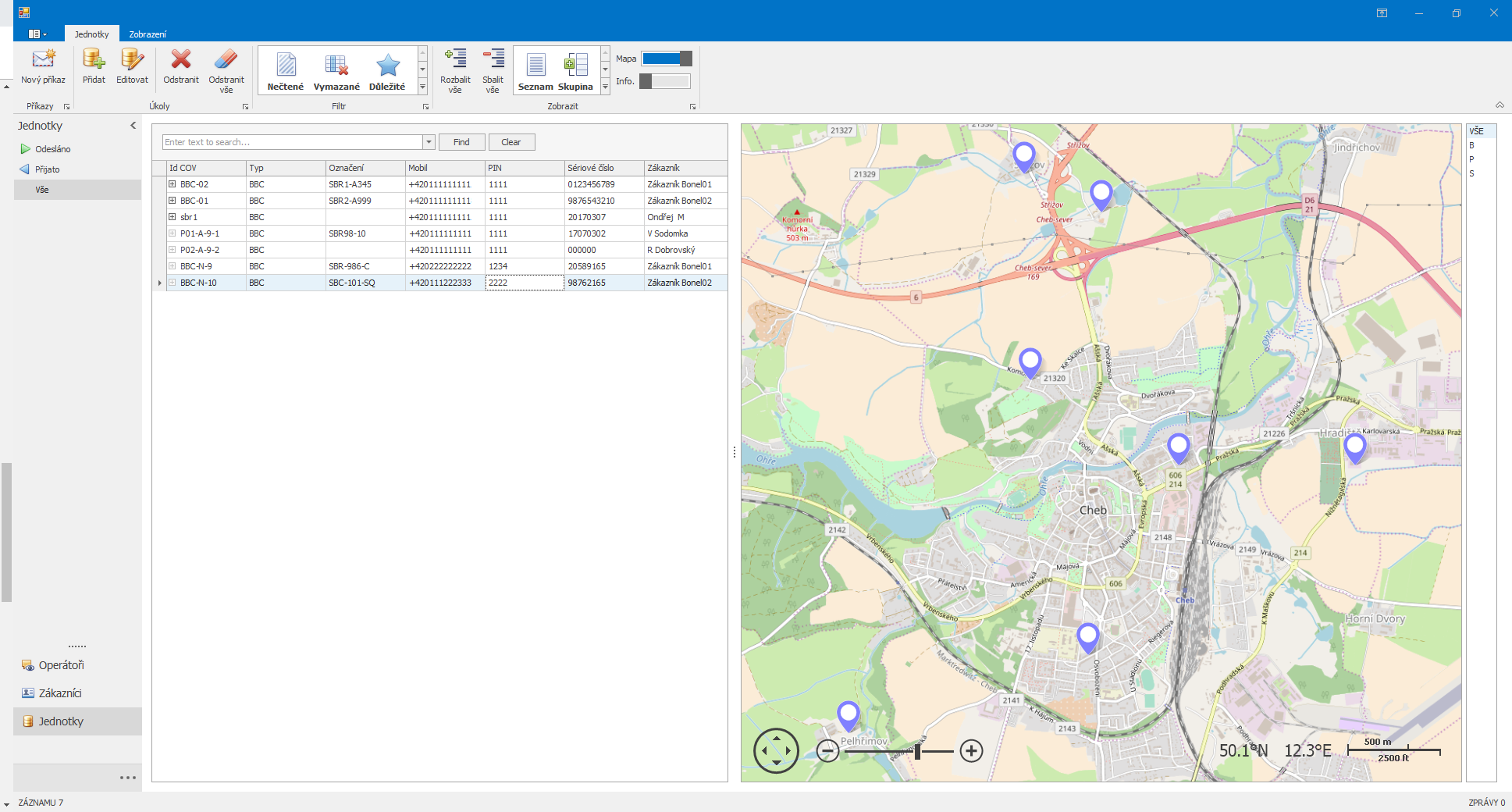Click the Find button

coord(461,141)
